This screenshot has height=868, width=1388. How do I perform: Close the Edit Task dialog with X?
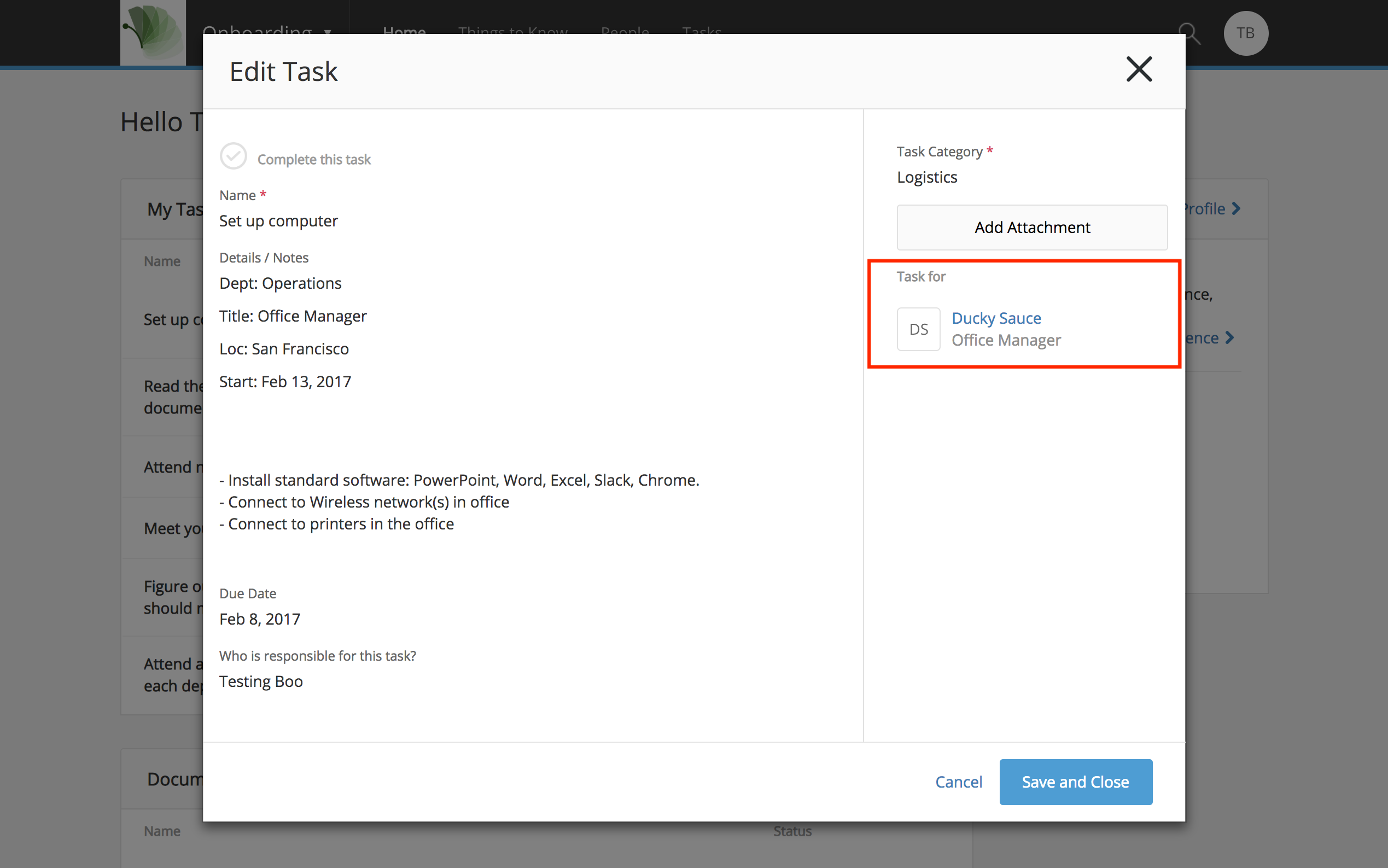click(1139, 69)
